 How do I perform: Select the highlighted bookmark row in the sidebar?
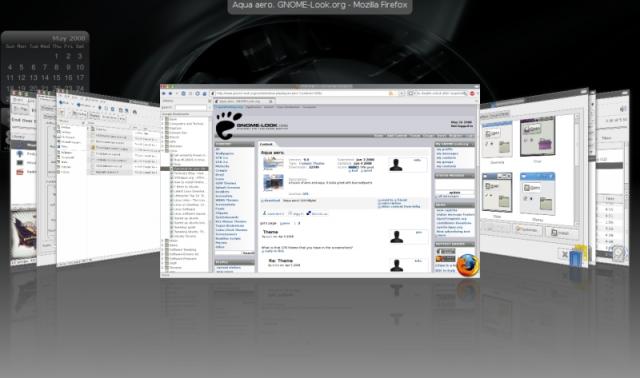pyautogui.click(x=185, y=169)
